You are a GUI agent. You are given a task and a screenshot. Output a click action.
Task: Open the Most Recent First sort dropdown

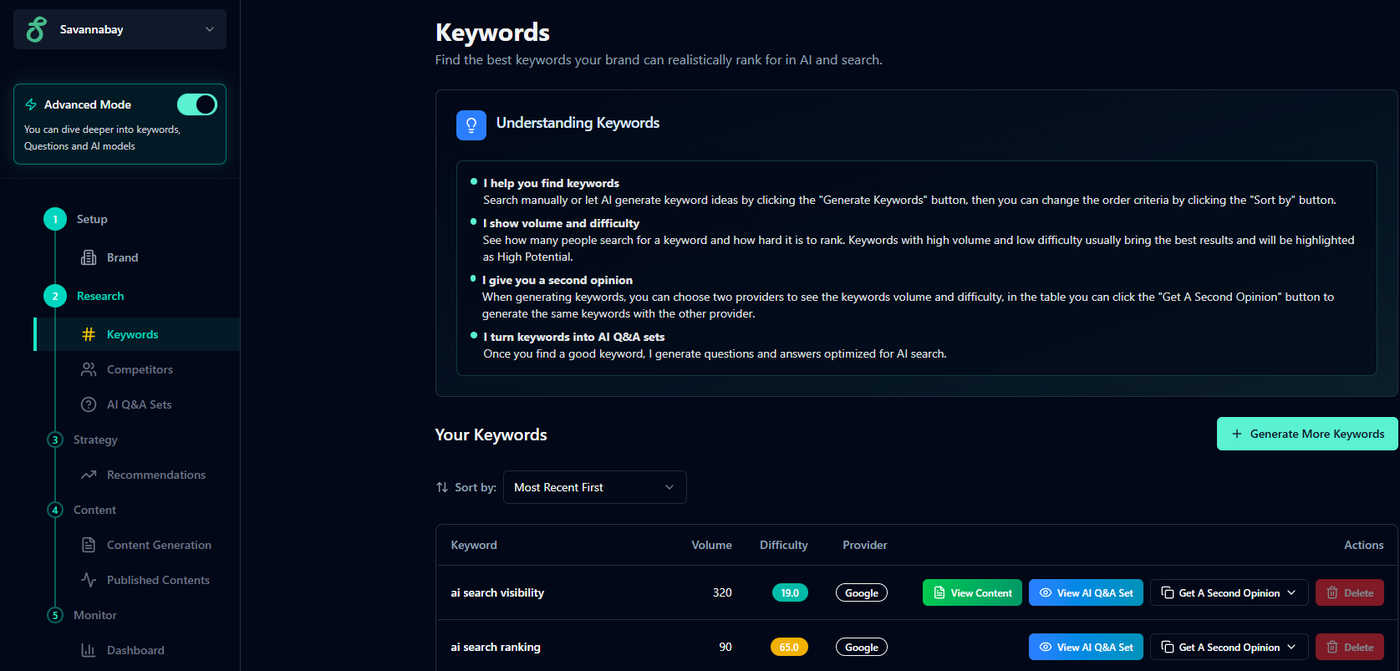pos(595,487)
